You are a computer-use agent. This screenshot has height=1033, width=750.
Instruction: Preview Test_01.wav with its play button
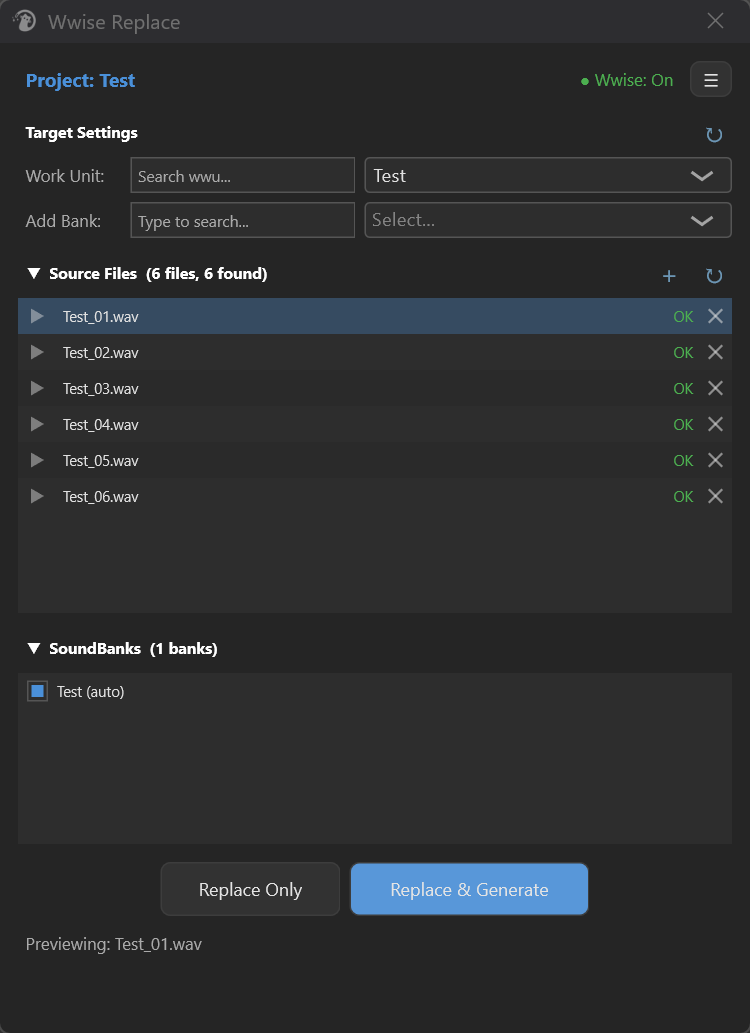click(x=37, y=316)
